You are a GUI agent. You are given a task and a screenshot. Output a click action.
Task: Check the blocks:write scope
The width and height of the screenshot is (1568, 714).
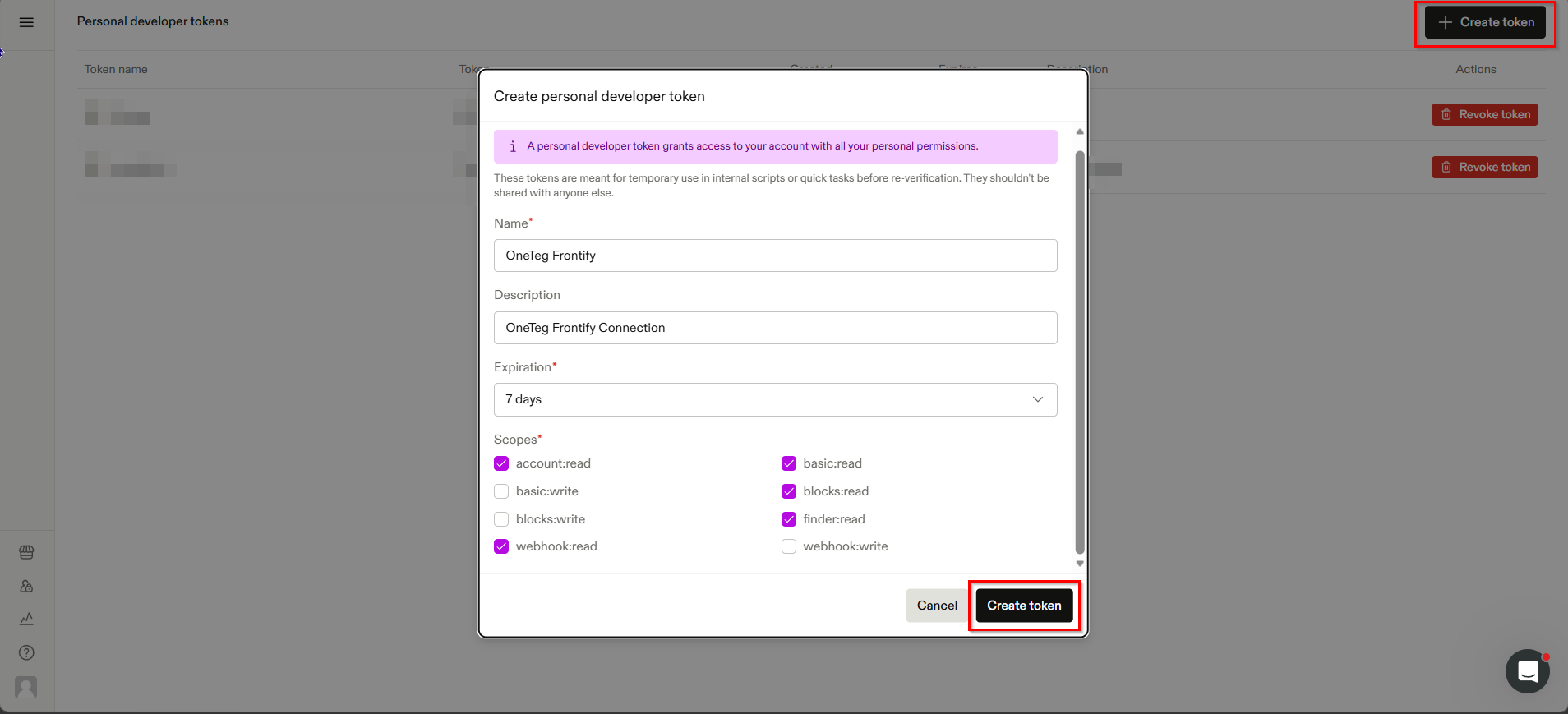[x=501, y=519]
